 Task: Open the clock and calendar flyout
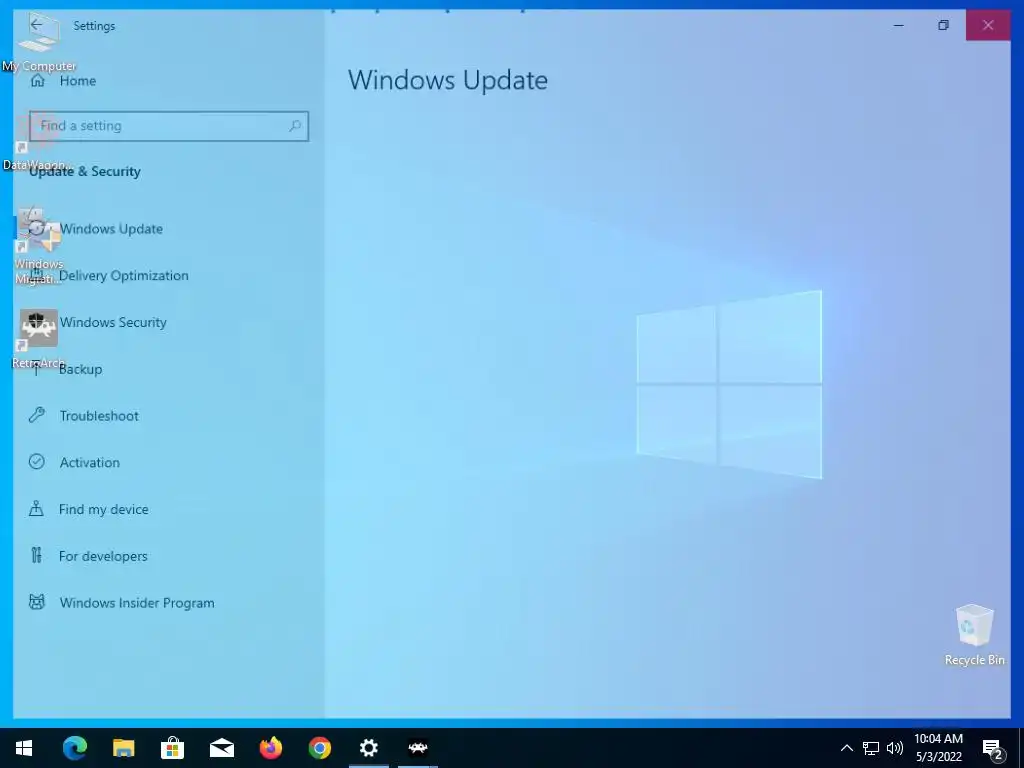pyautogui.click(x=938, y=748)
